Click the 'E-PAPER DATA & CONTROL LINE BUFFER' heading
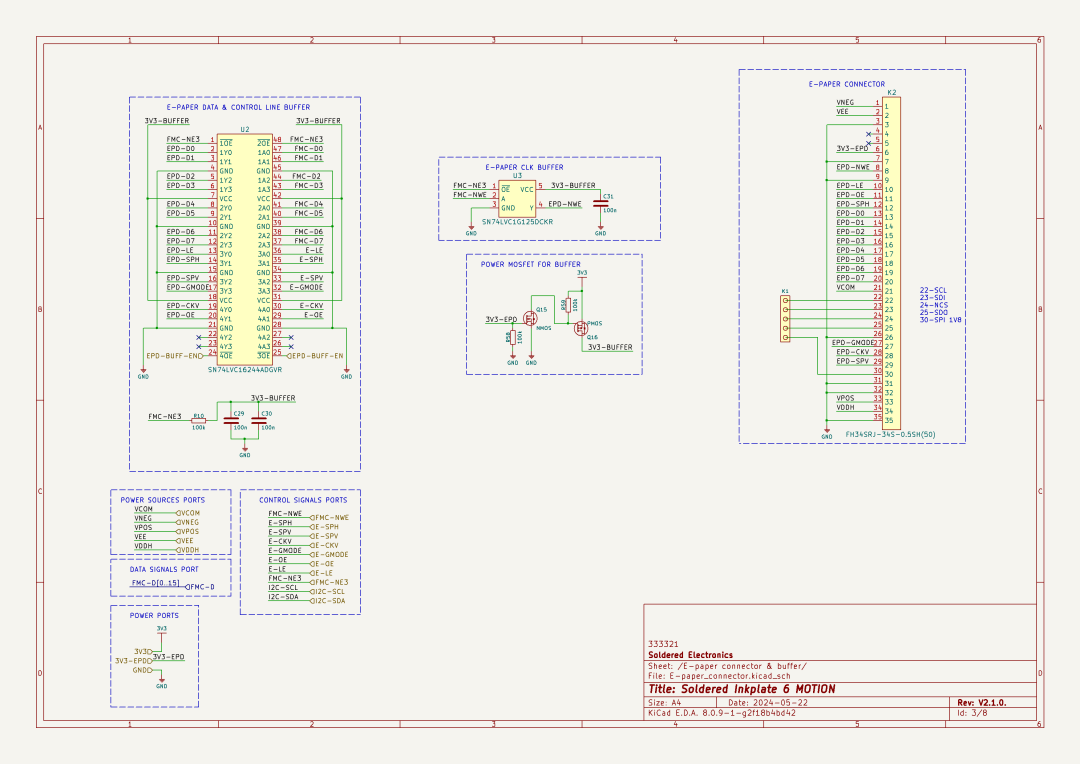Viewport: 1080px width, 764px height. point(238,107)
